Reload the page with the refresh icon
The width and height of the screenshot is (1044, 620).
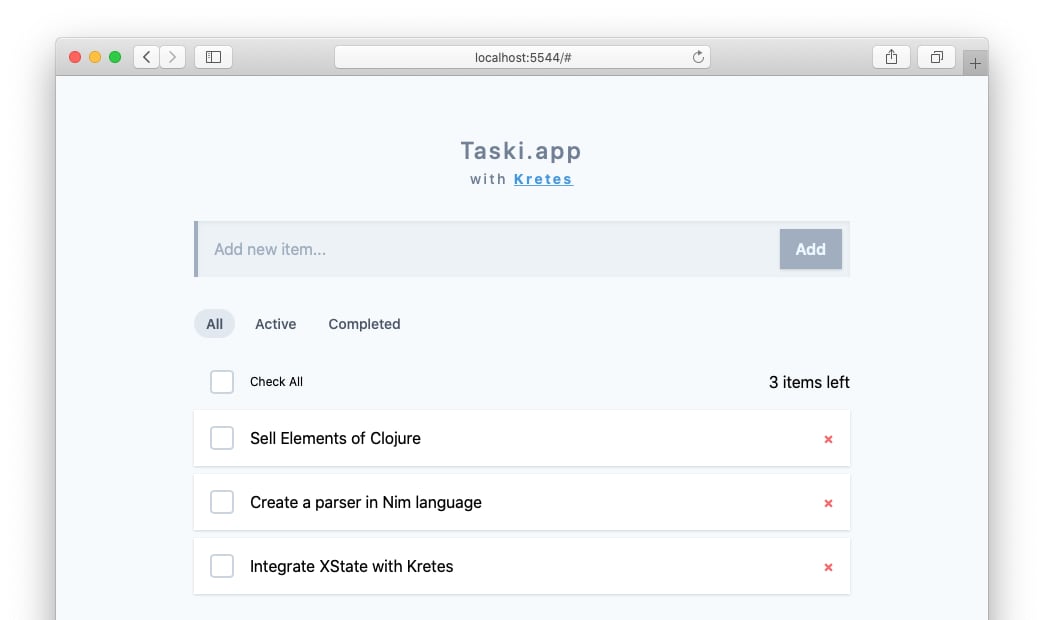coord(698,57)
